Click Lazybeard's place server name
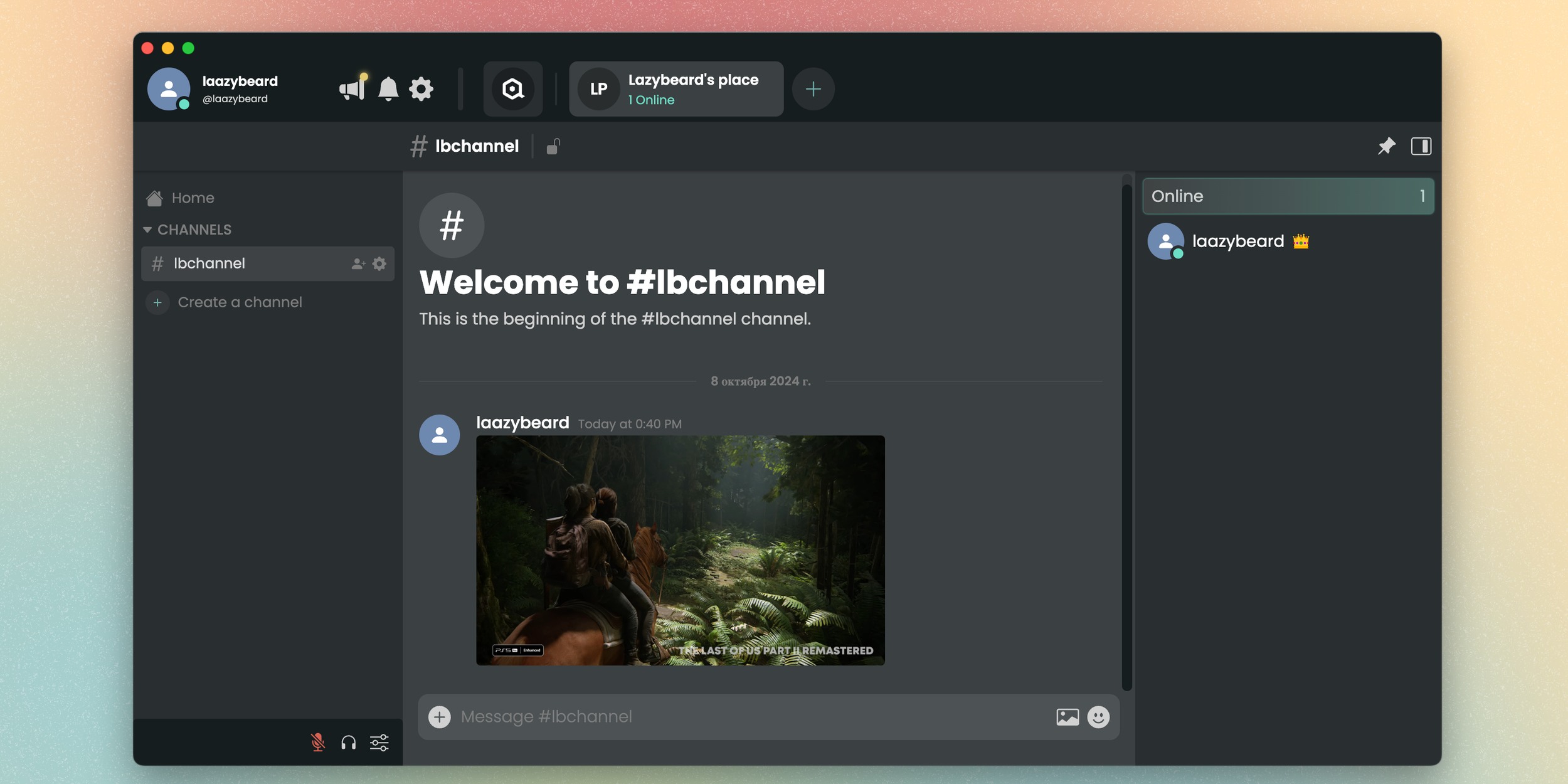 693,80
